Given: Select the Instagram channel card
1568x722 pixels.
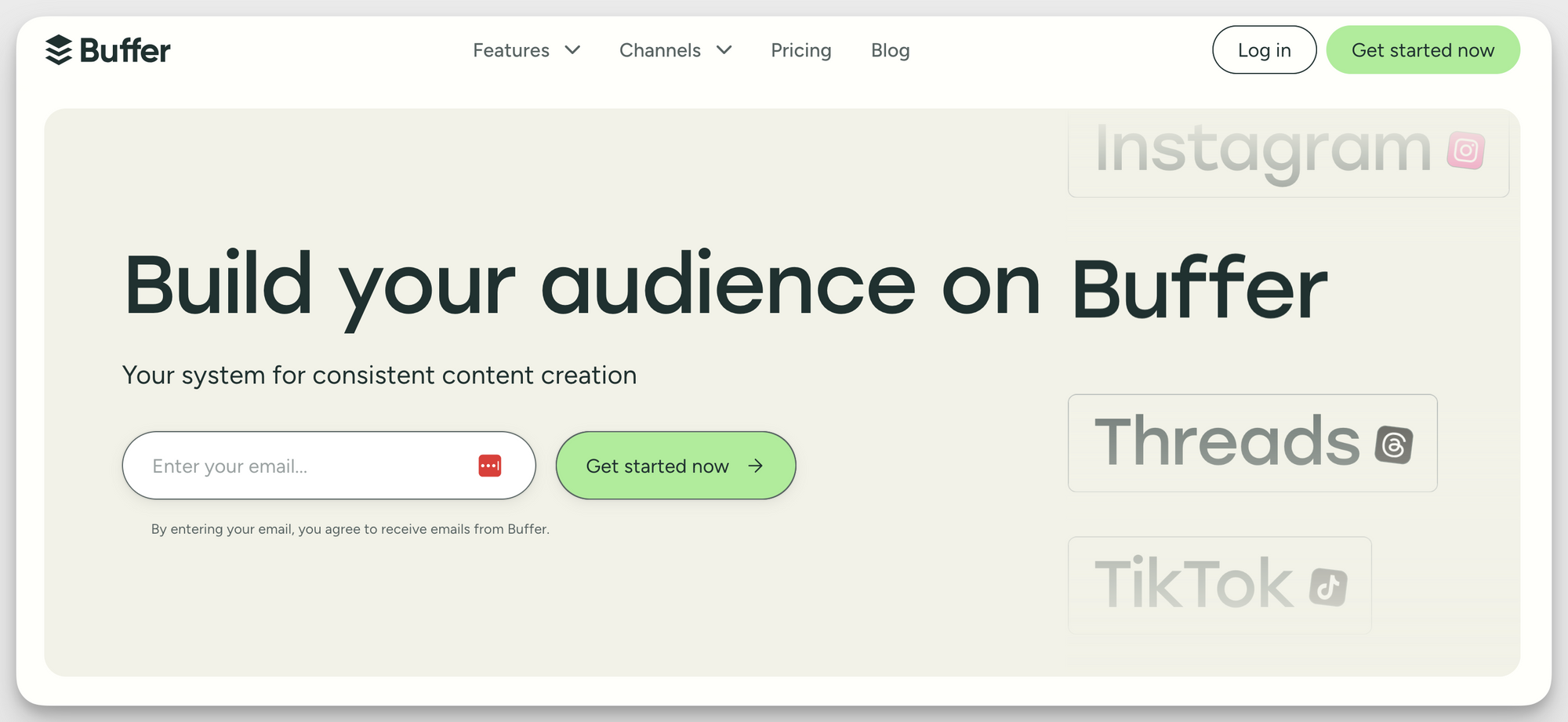Looking at the screenshot, I should tap(1288, 154).
